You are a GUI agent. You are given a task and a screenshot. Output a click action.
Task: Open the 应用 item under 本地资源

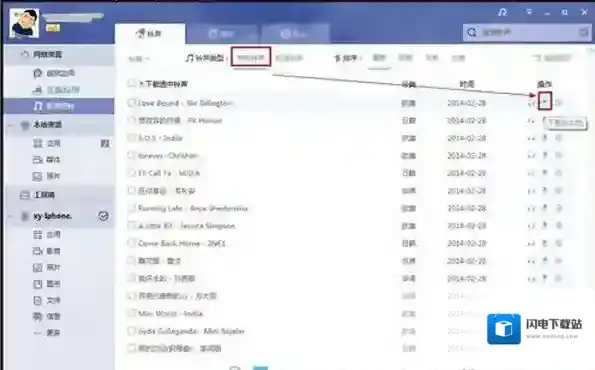click(x=47, y=143)
